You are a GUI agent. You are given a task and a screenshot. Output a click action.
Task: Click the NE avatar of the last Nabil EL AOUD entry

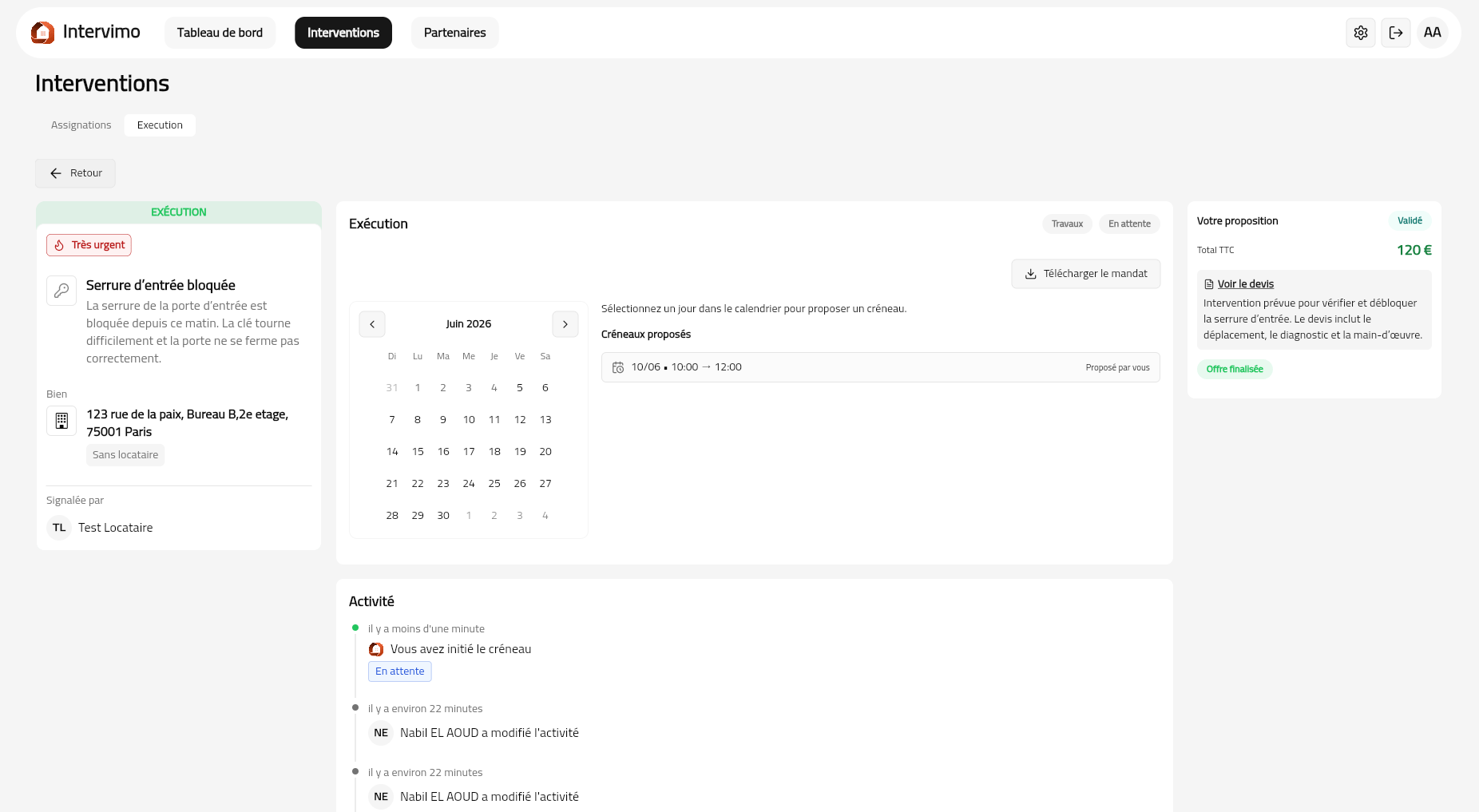click(x=381, y=797)
